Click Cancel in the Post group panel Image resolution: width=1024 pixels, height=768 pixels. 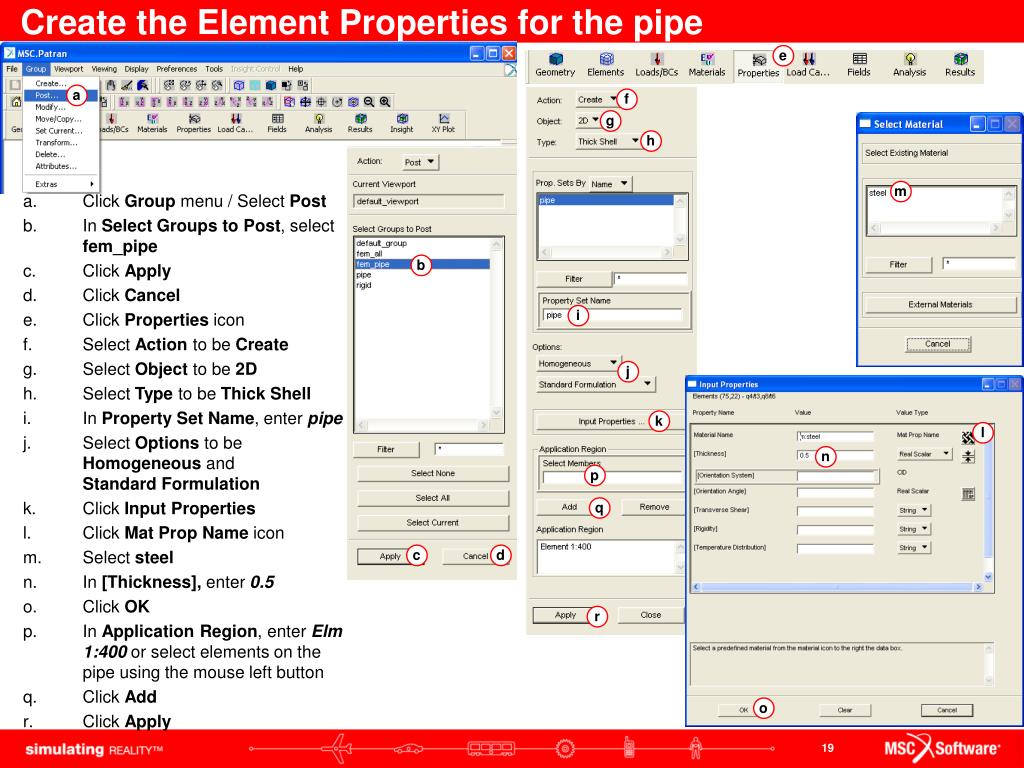(475, 556)
